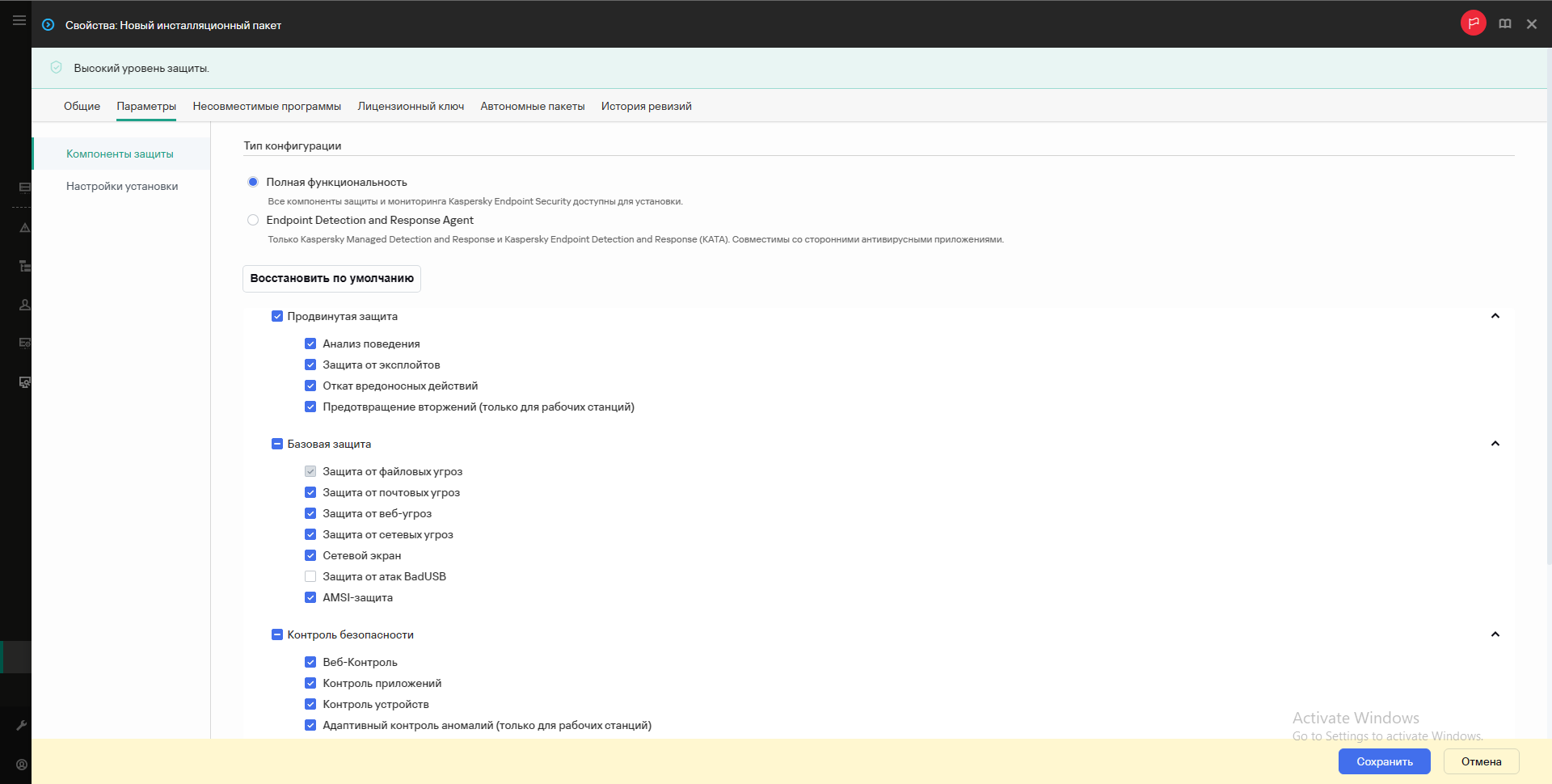
Task: Open the help book icon
Action: 1504,24
